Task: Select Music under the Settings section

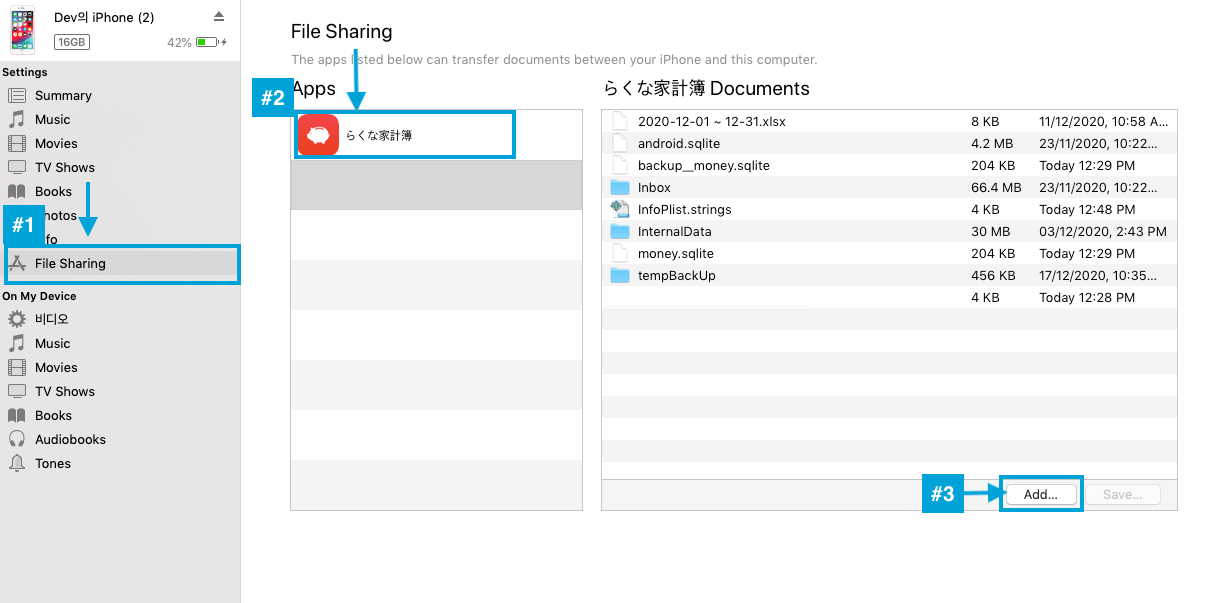Action: (x=52, y=120)
